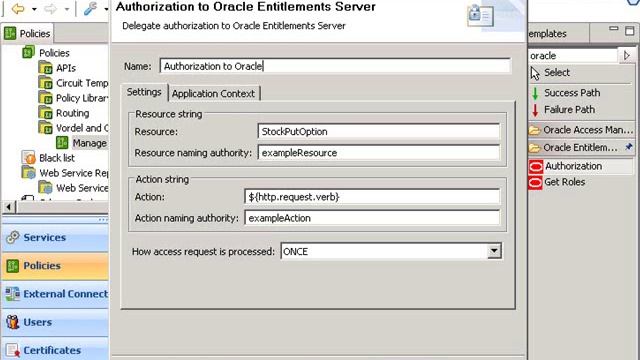Click the Name input field

[x=335, y=66]
